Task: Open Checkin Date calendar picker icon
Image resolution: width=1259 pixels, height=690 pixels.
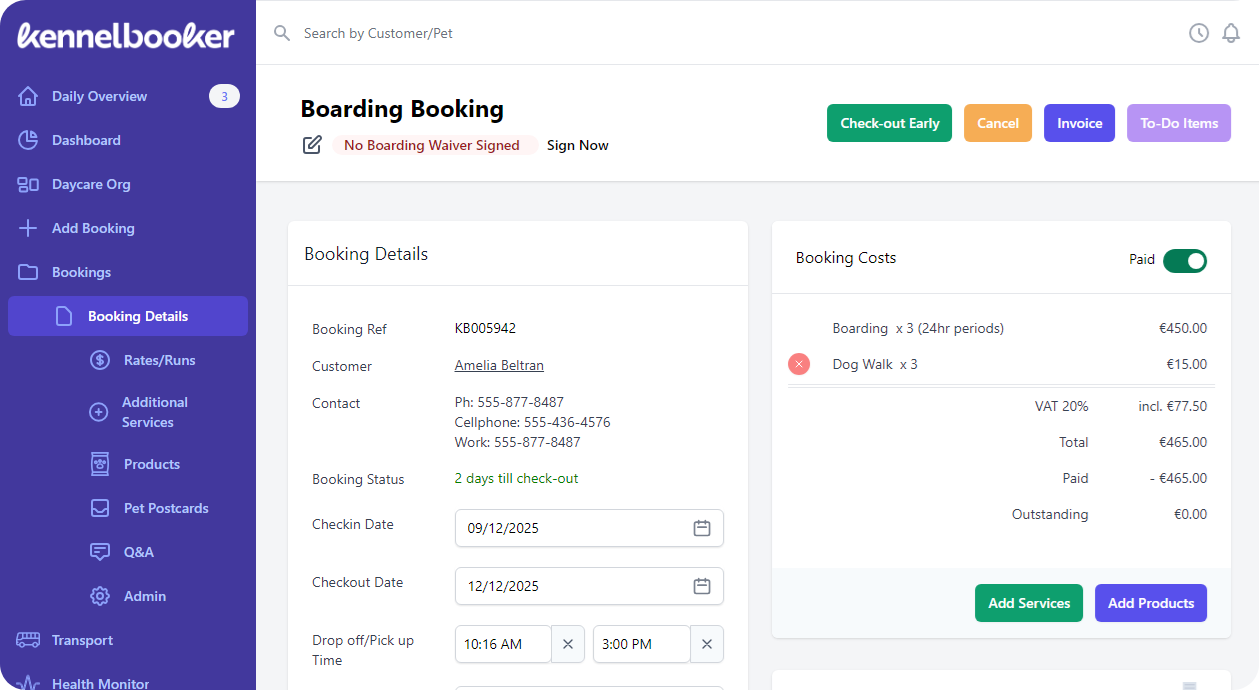Action: [x=702, y=528]
